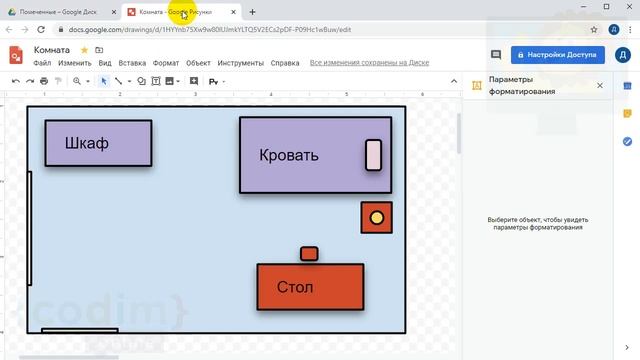Expand the Line tool dropdown arrow
The width and height of the screenshot is (640, 360).
(x=129, y=82)
